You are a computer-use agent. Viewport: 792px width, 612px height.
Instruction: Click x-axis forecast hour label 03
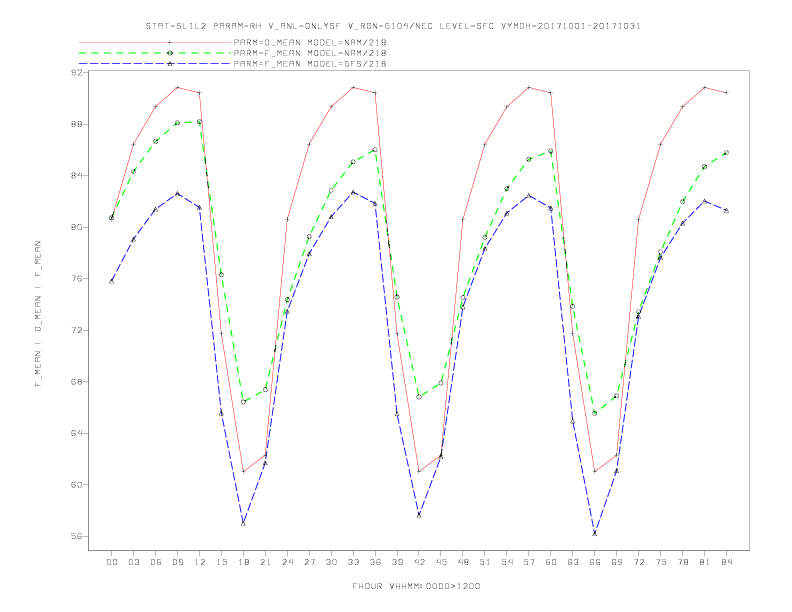pyautogui.click(x=134, y=562)
